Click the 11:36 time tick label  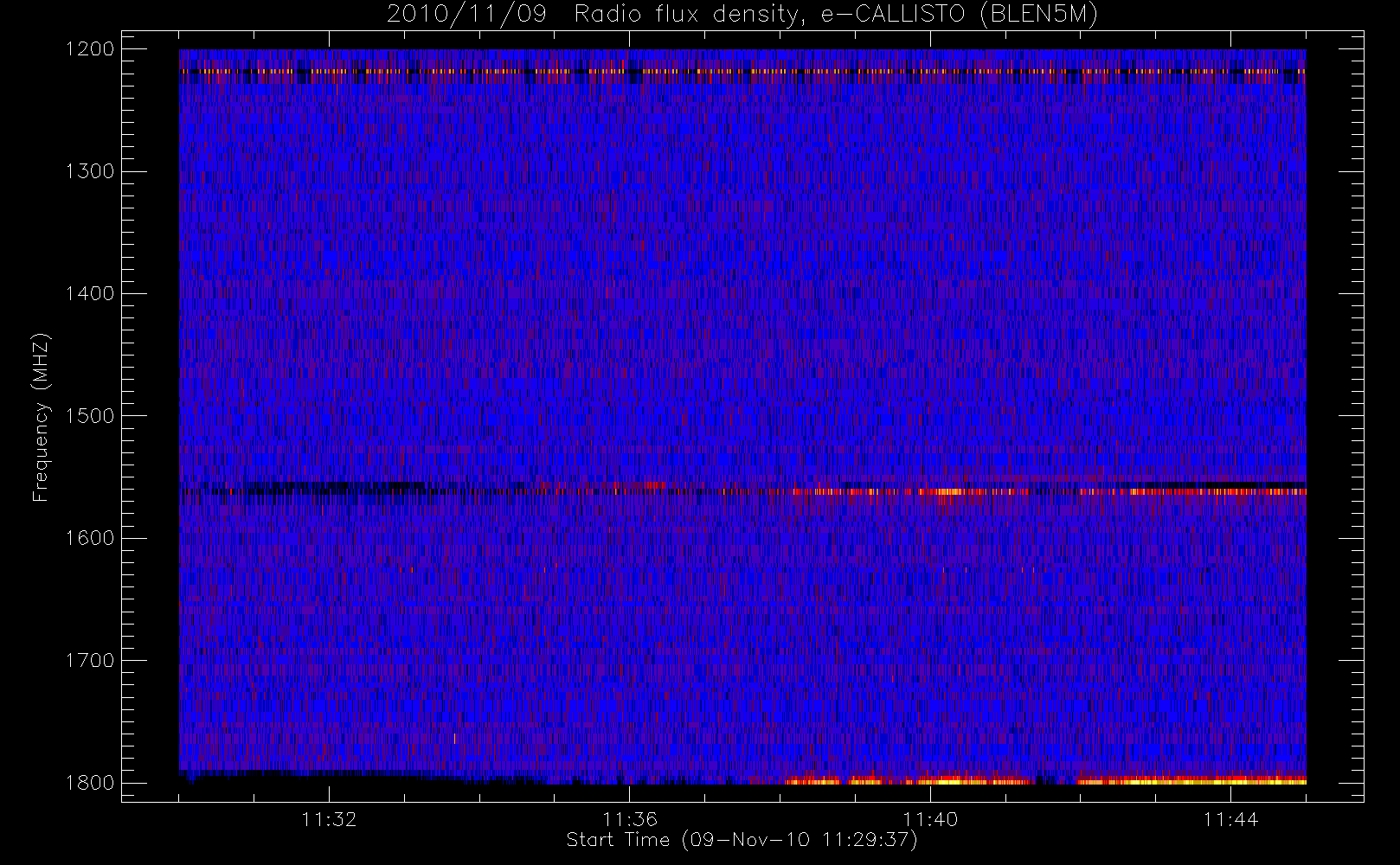(x=630, y=819)
